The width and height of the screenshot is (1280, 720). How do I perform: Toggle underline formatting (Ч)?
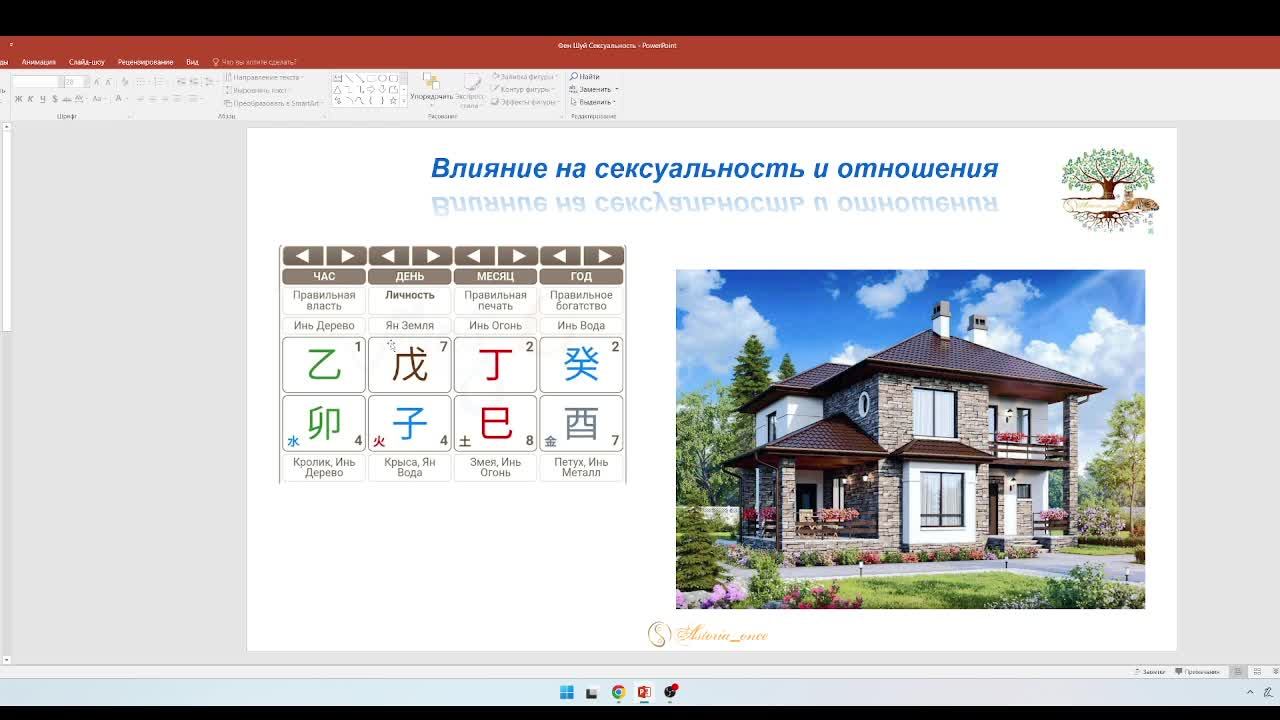point(41,99)
